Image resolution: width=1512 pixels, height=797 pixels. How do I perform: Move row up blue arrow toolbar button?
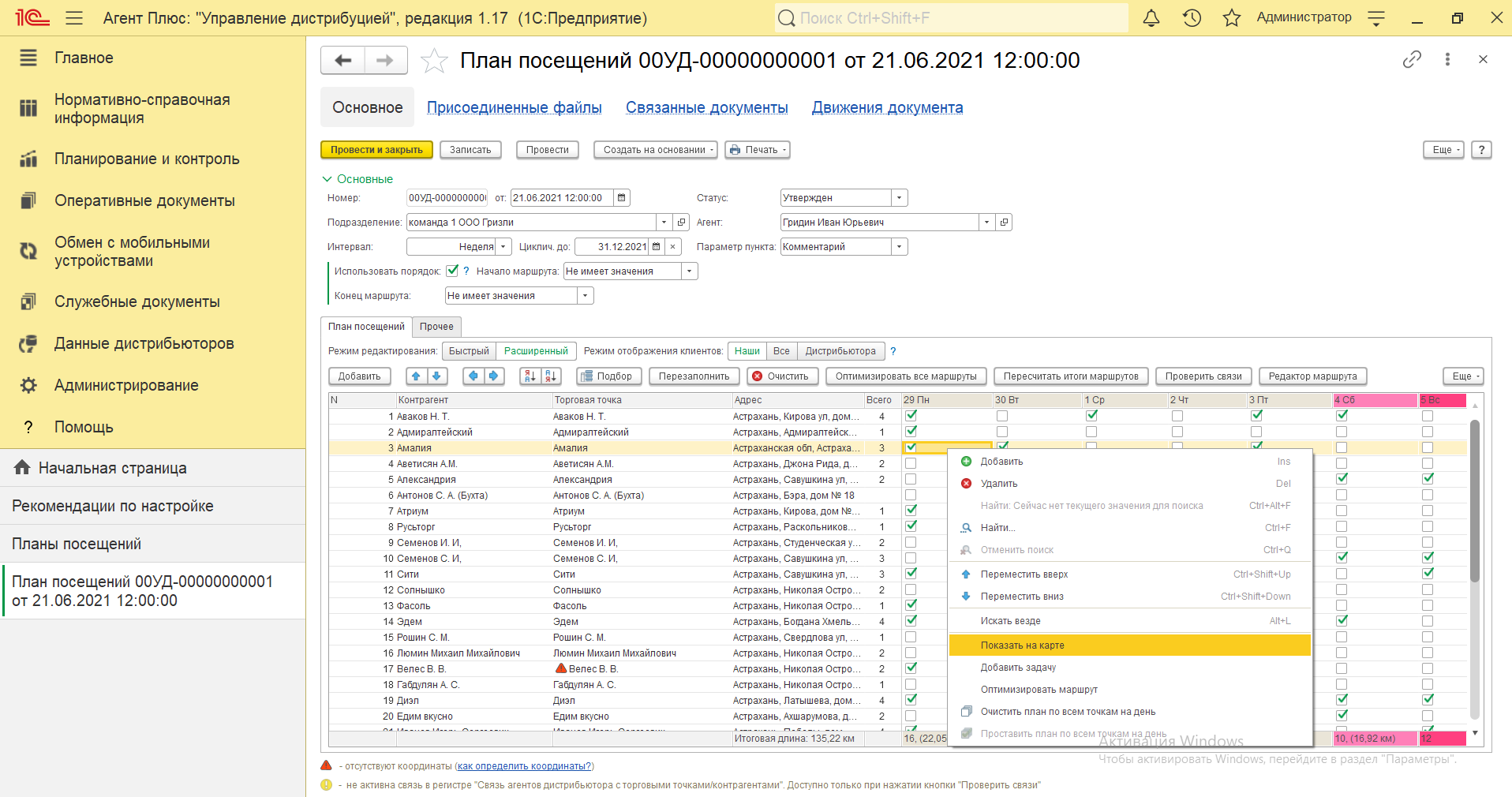point(416,376)
